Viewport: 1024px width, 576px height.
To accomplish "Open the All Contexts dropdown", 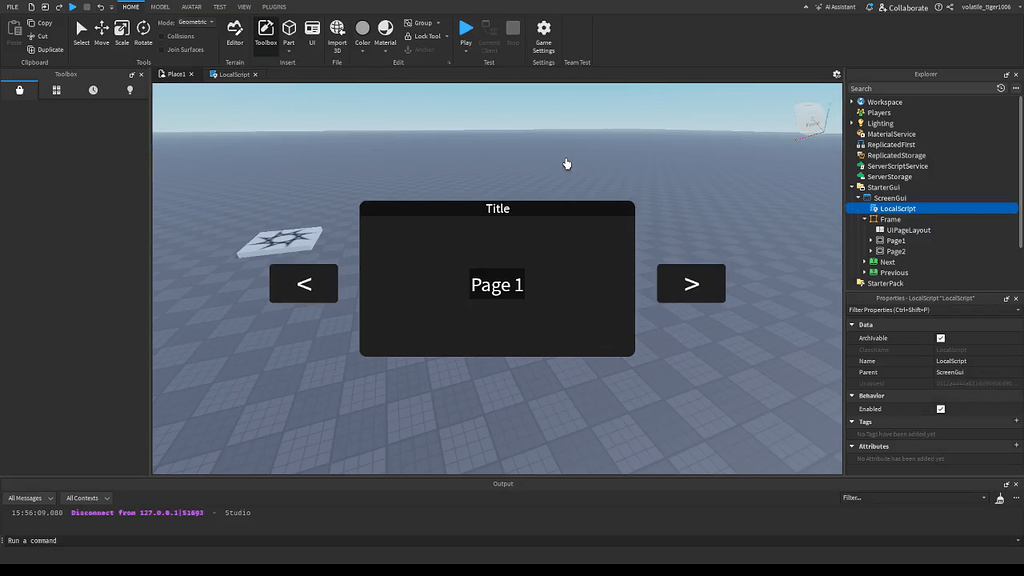I will point(87,498).
